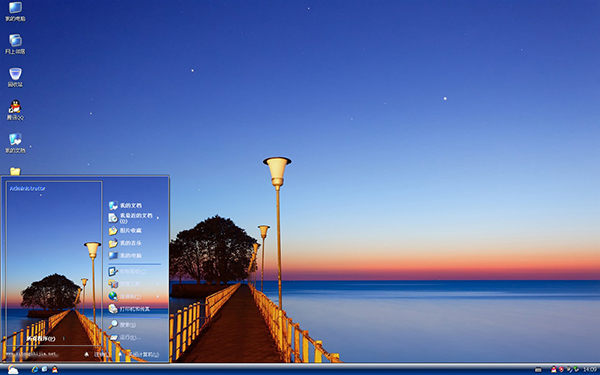The image size is (600, 375).
Task: Check the taskbar clock showing 14:09
Action: 590,370
